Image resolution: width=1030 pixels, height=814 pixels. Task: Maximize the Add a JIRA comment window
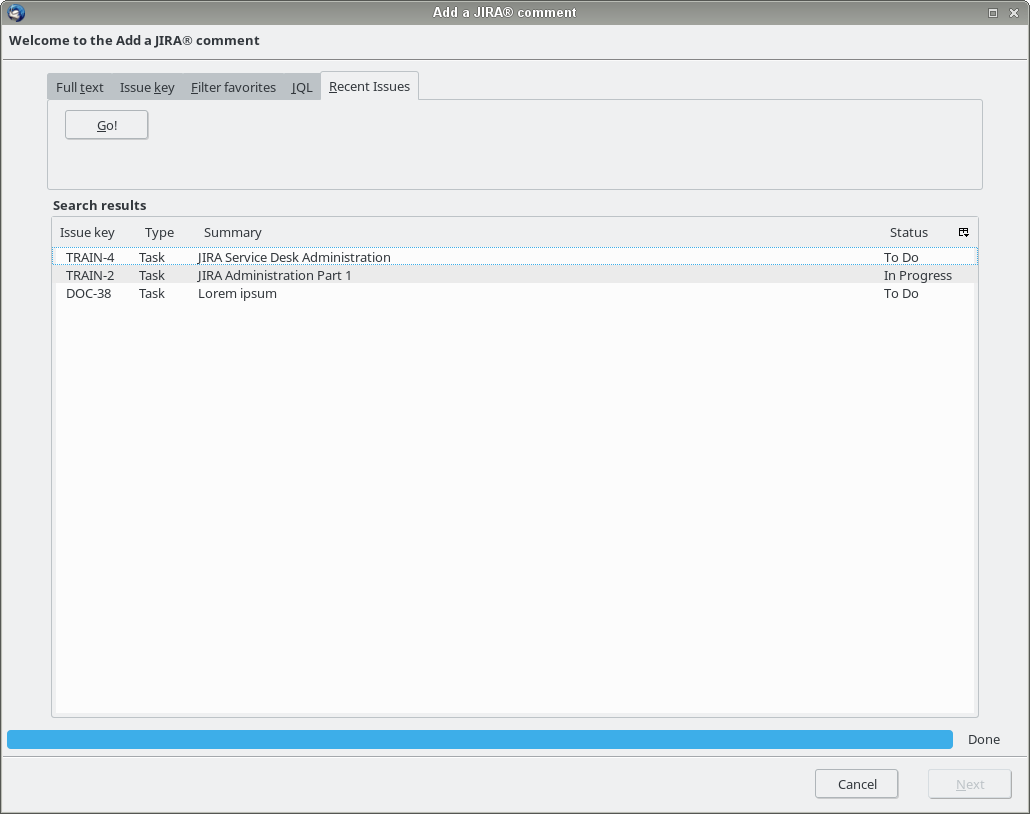click(x=993, y=13)
